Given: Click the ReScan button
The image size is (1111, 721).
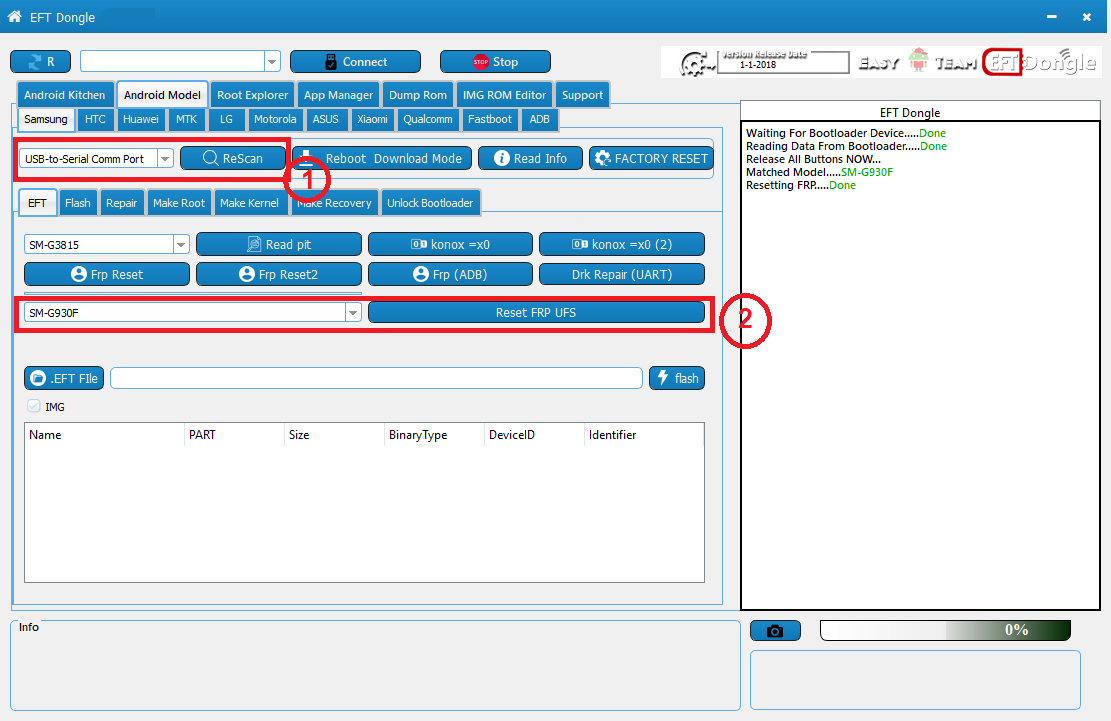Looking at the screenshot, I should [x=232, y=158].
